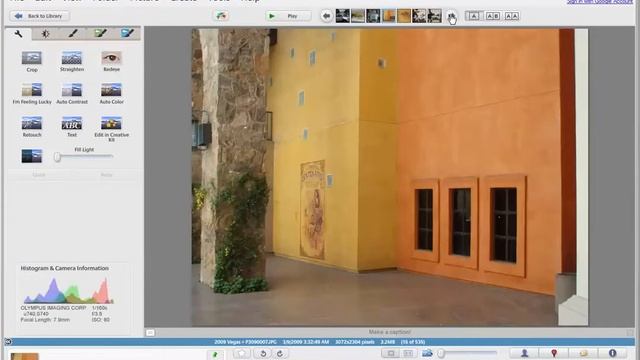Toggle caption visibility icon

pos(150,333)
